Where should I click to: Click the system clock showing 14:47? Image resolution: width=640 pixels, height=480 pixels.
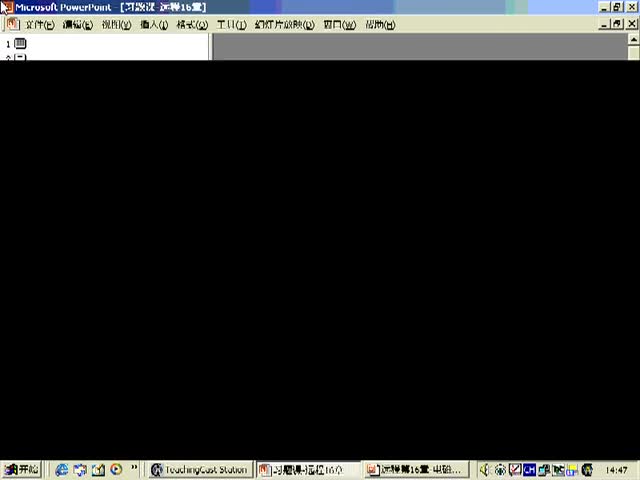[x=616, y=470]
